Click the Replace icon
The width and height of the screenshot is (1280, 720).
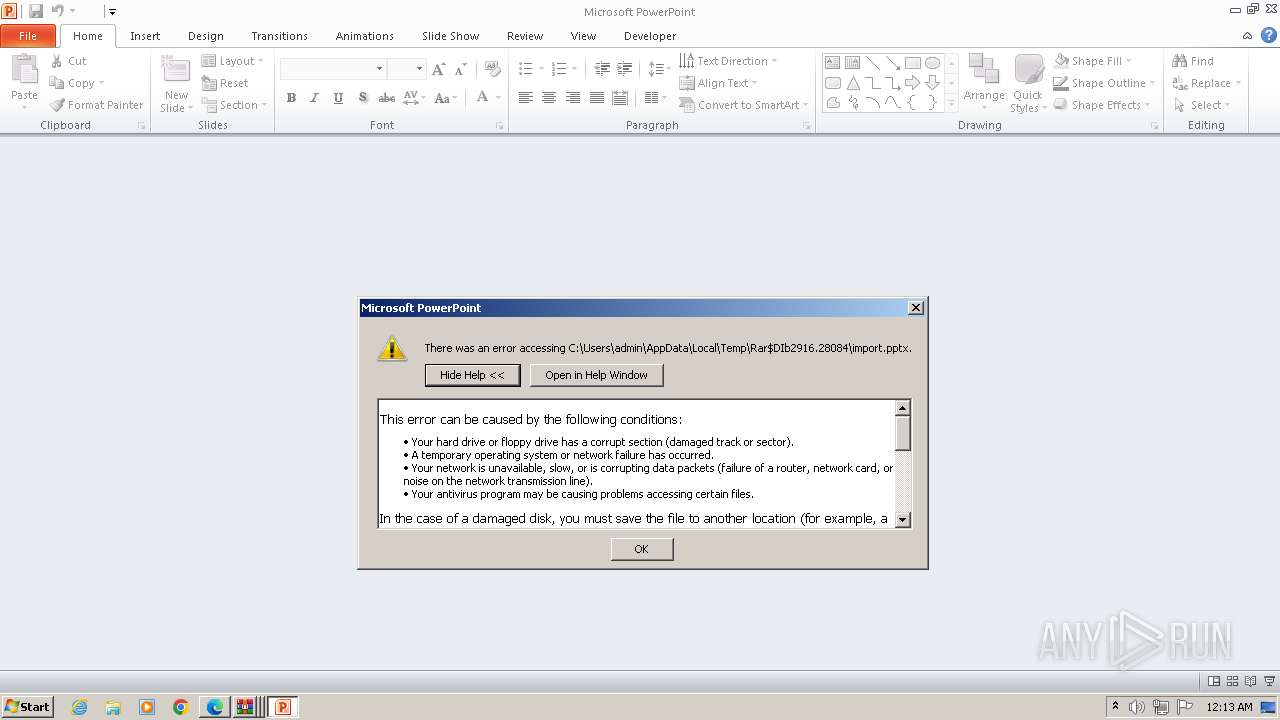[x=1180, y=83]
